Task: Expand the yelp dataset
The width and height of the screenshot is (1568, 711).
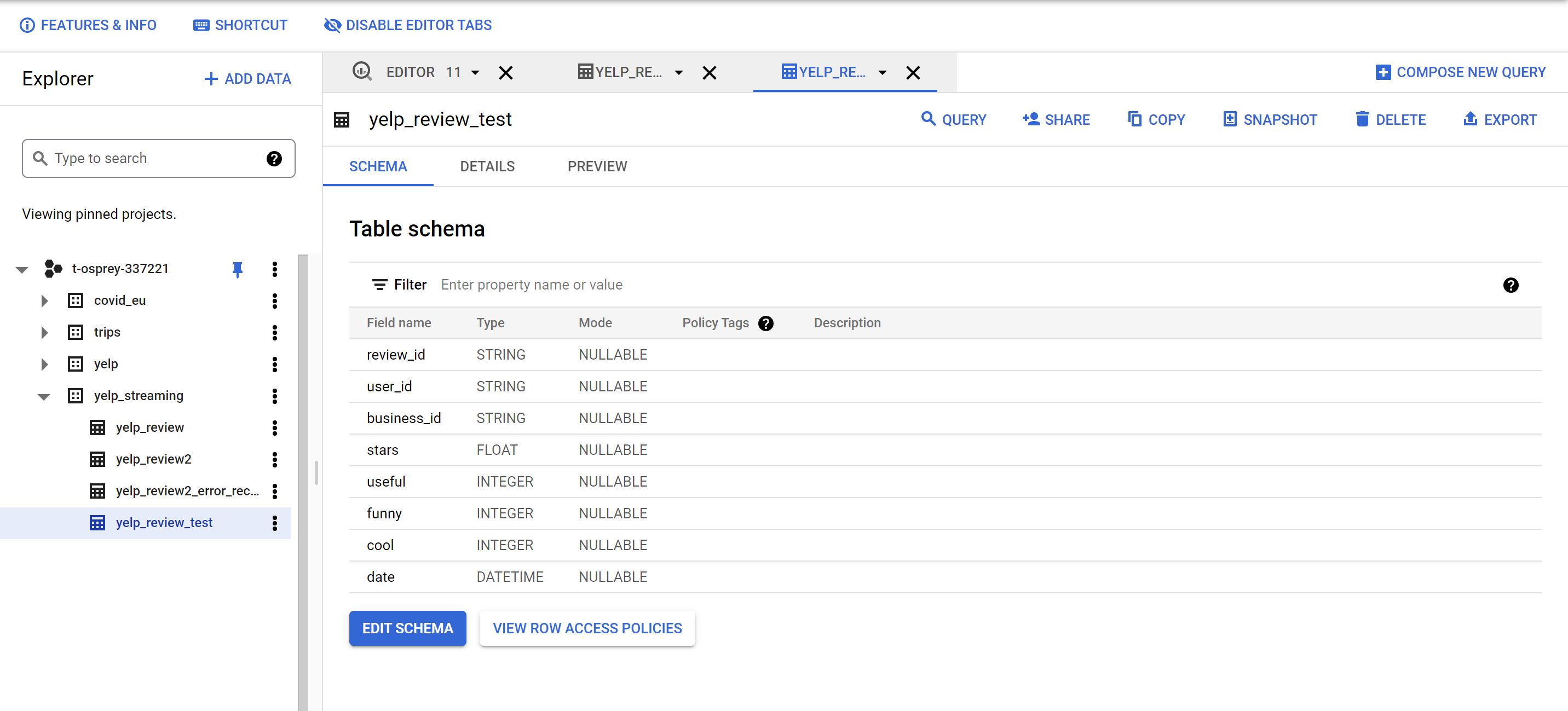Action: pyautogui.click(x=44, y=364)
